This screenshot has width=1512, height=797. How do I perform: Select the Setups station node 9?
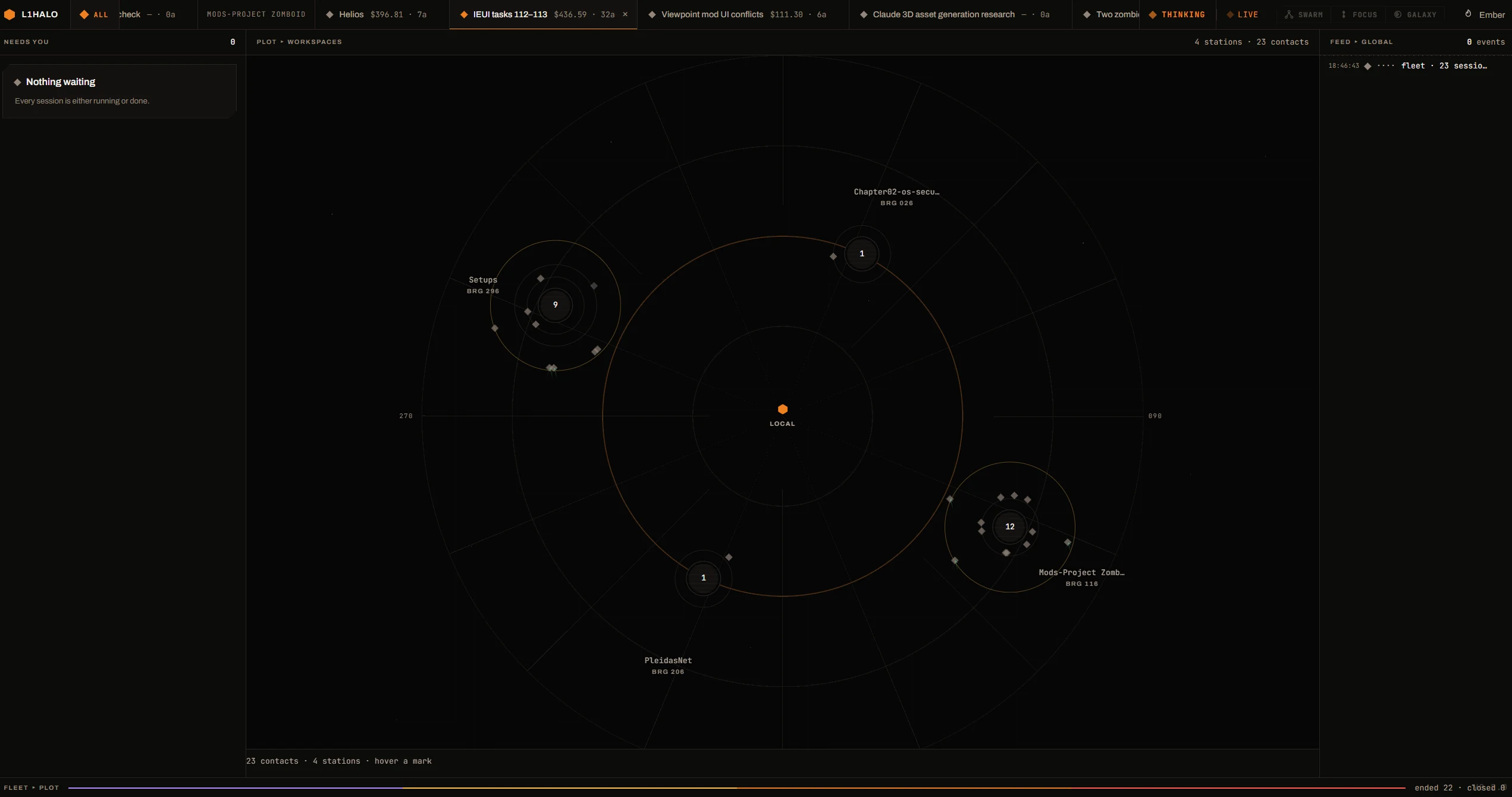pos(556,305)
